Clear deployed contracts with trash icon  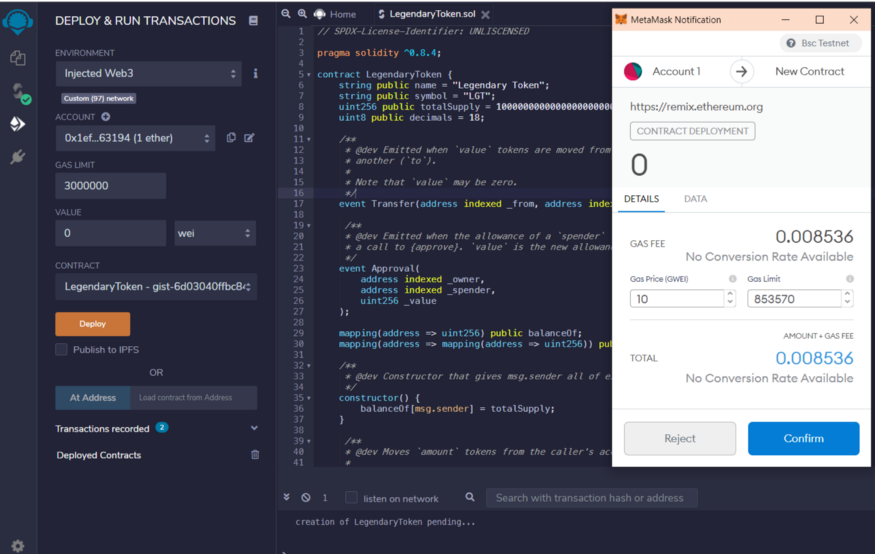pos(255,455)
